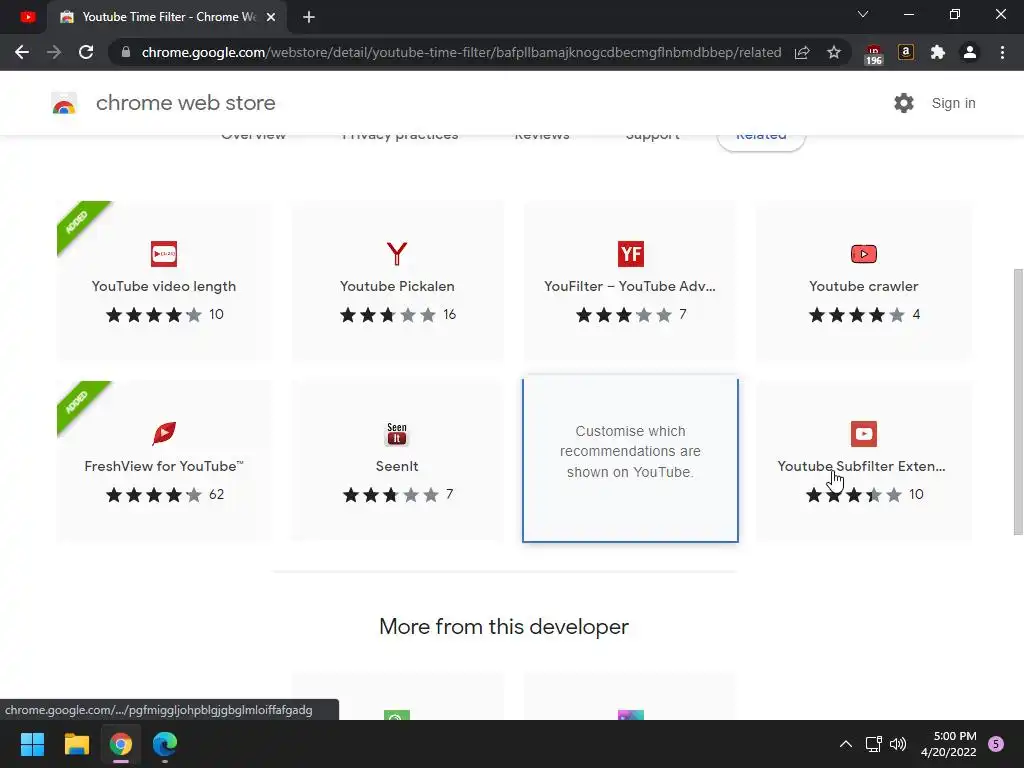
Task: Click the Youtube Subfilter Exten... icon
Action: pyautogui.click(x=864, y=434)
